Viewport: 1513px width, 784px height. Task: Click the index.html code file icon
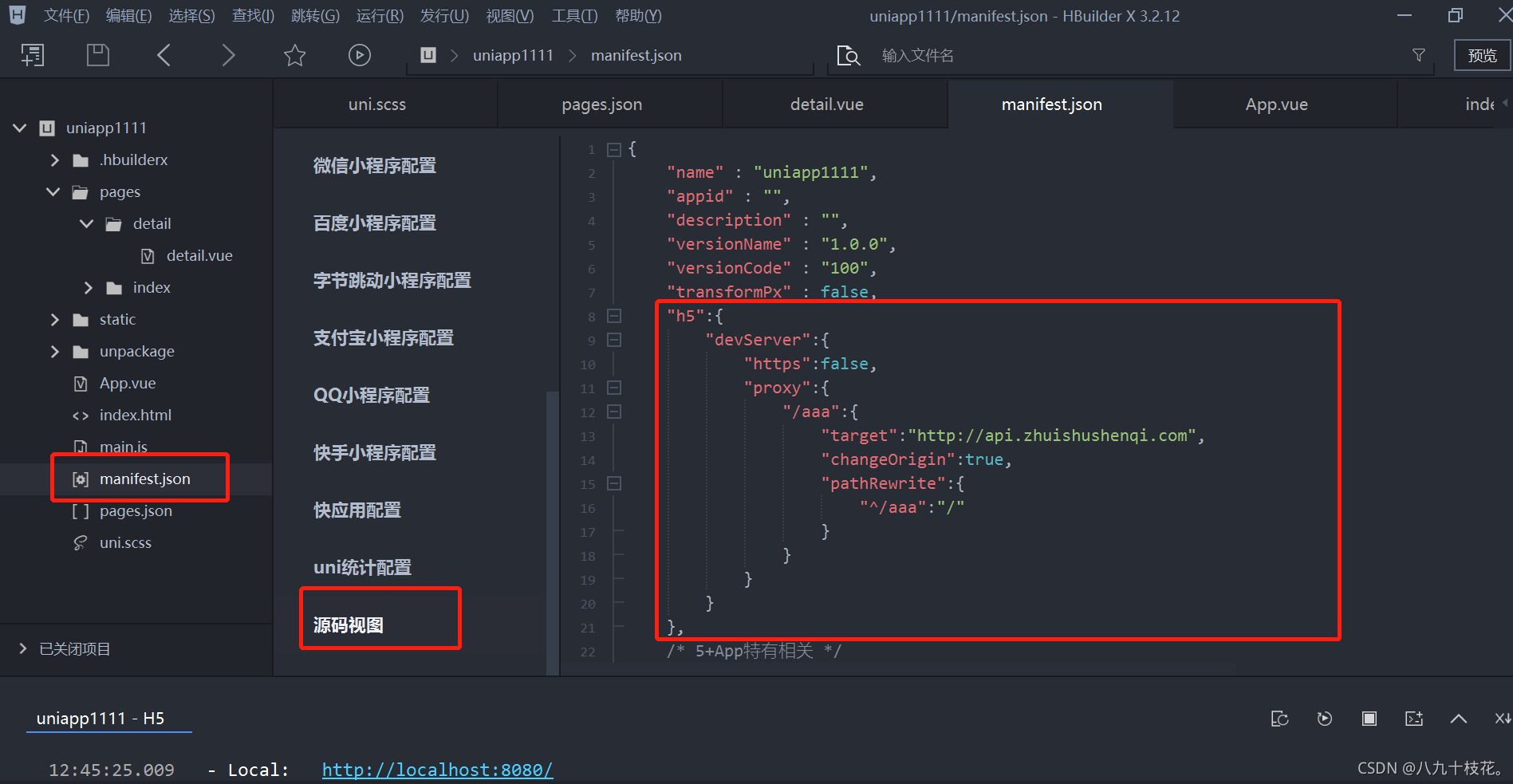coord(81,416)
